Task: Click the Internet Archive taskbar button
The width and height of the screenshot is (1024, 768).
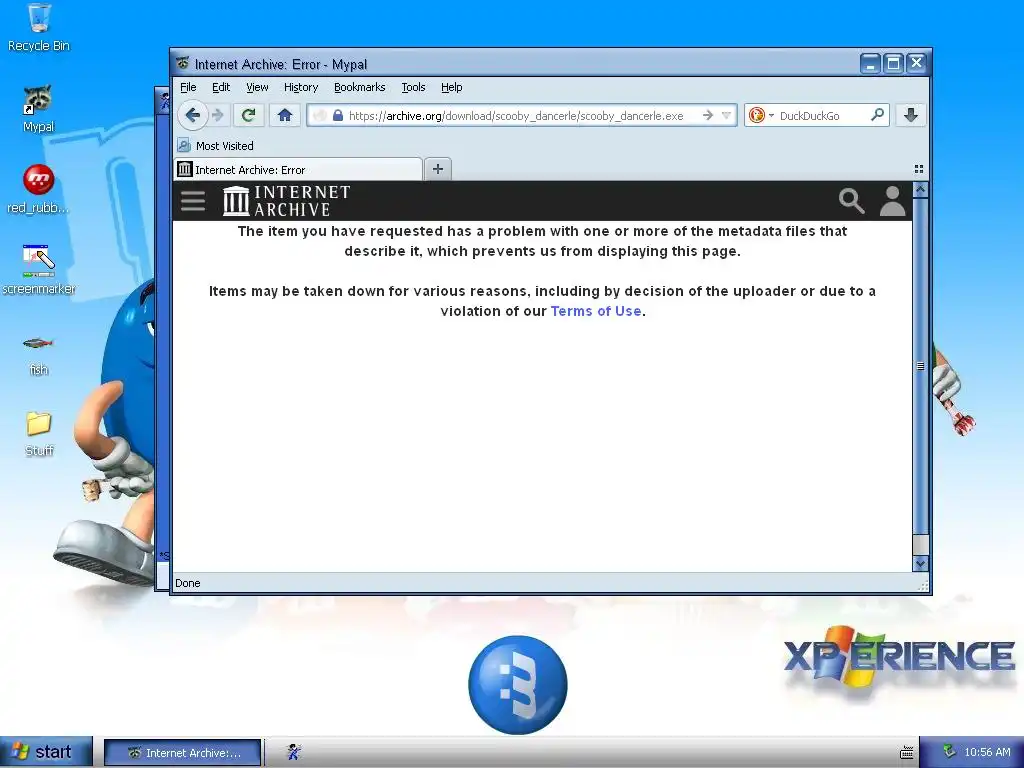Action: pyautogui.click(x=183, y=752)
